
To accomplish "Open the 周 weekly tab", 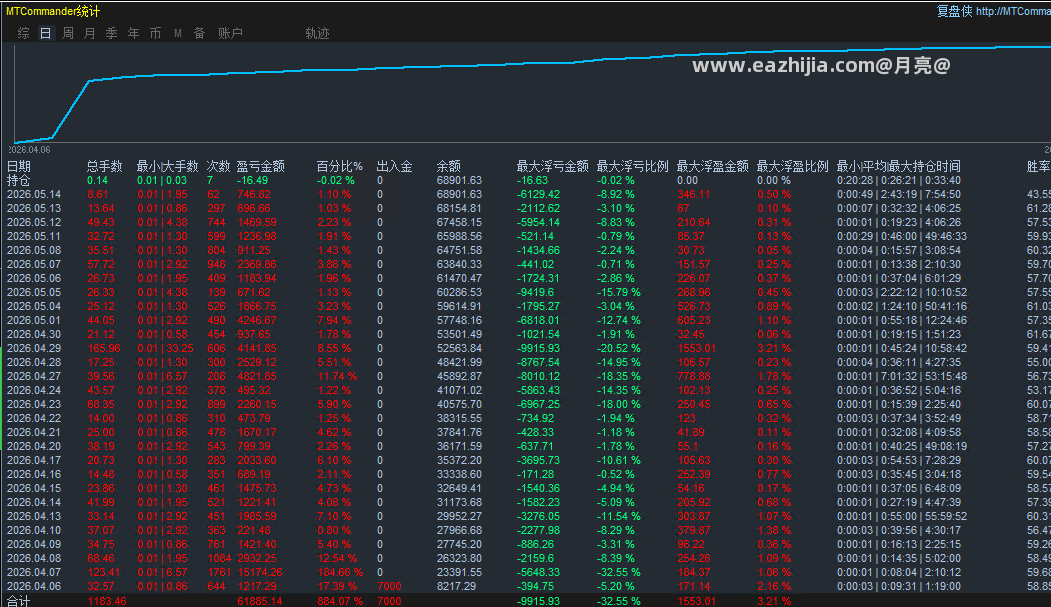I will pyautogui.click(x=68, y=33).
